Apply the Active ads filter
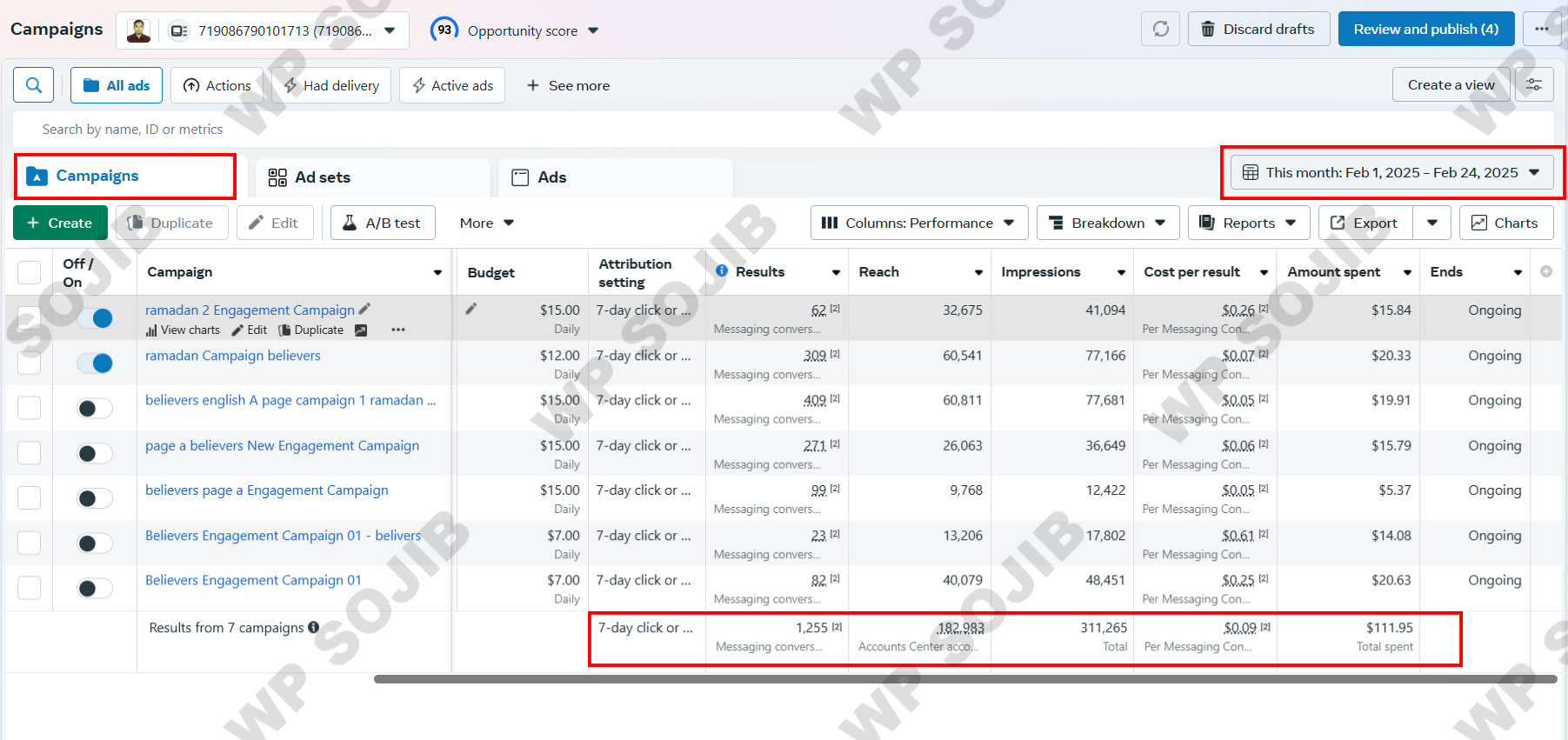 pos(452,85)
